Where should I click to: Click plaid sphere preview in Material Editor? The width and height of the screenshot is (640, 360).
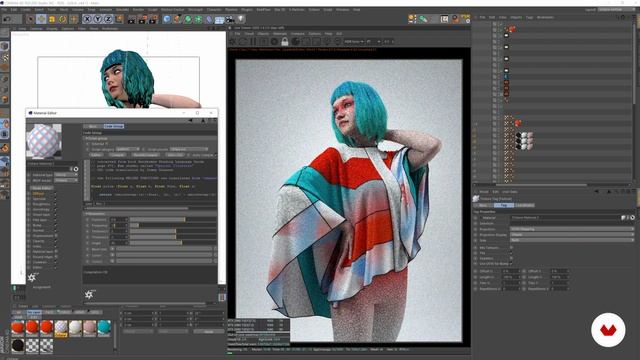coord(44,141)
